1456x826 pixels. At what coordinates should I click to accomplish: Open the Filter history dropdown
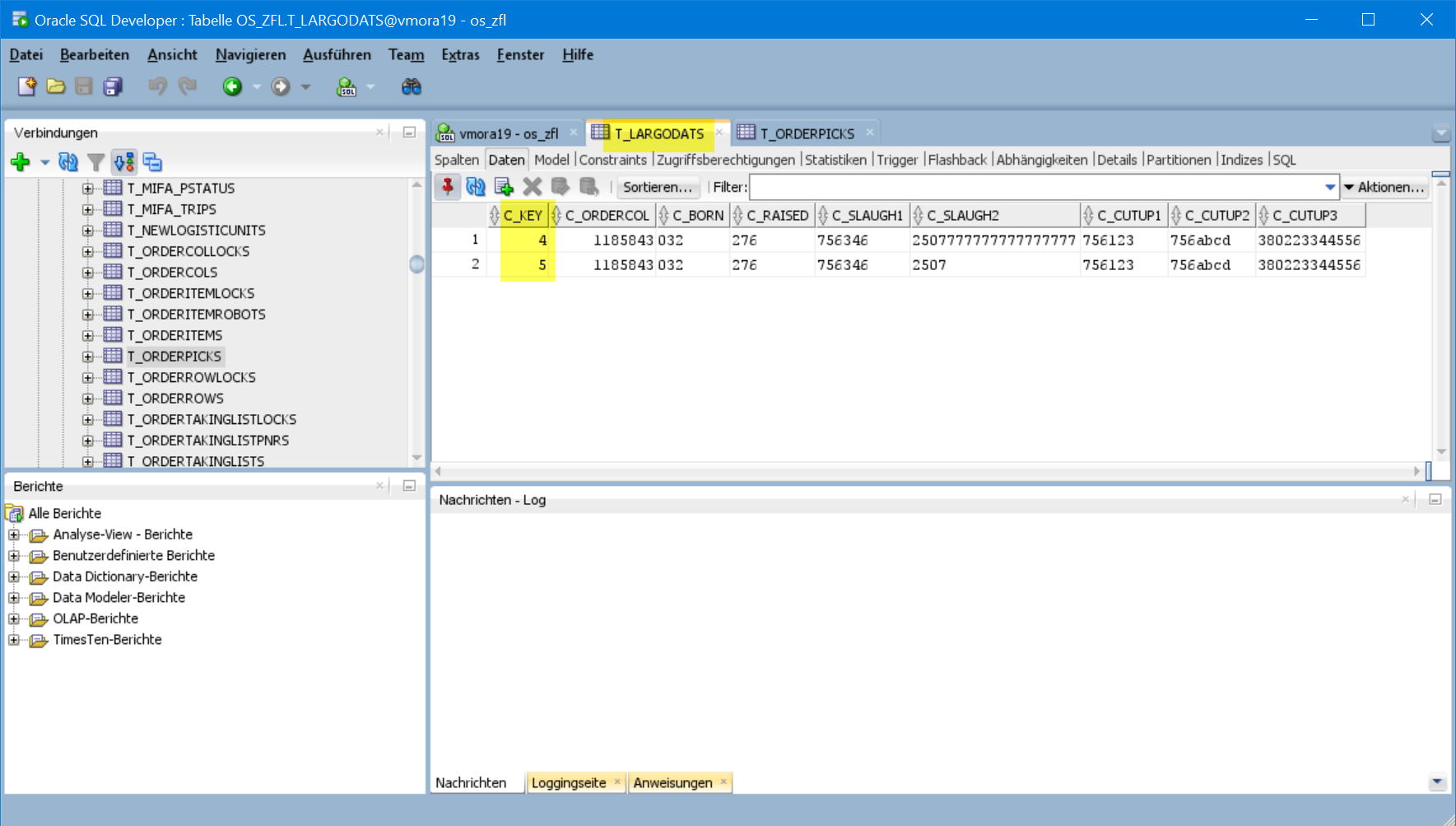(x=1330, y=187)
